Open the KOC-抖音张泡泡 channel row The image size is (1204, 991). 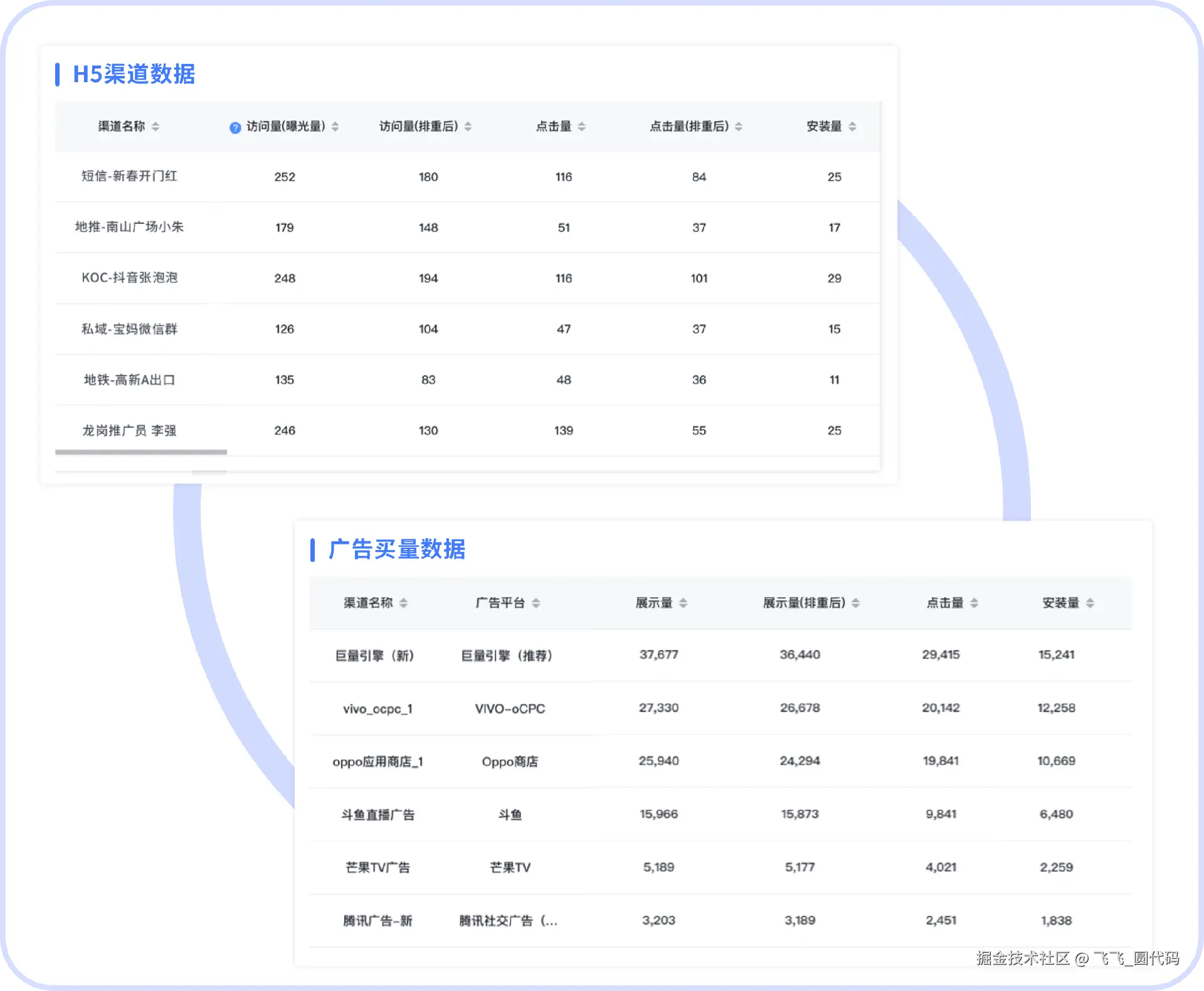point(129,278)
